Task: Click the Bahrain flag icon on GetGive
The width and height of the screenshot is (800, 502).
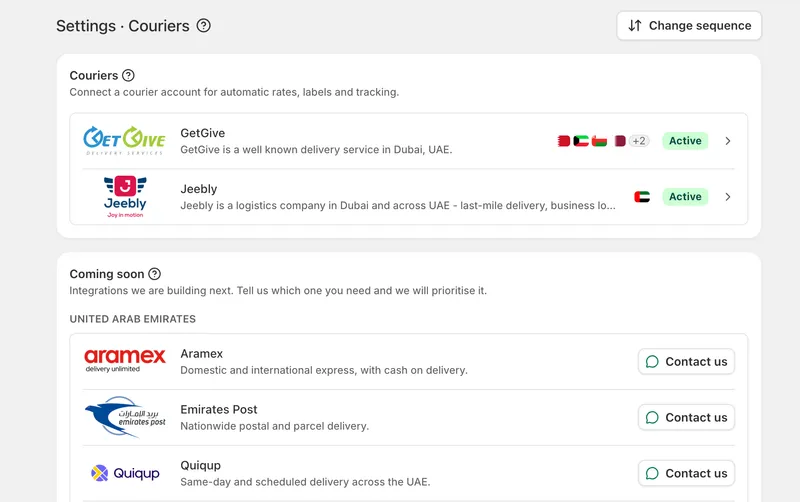Action: (564, 141)
